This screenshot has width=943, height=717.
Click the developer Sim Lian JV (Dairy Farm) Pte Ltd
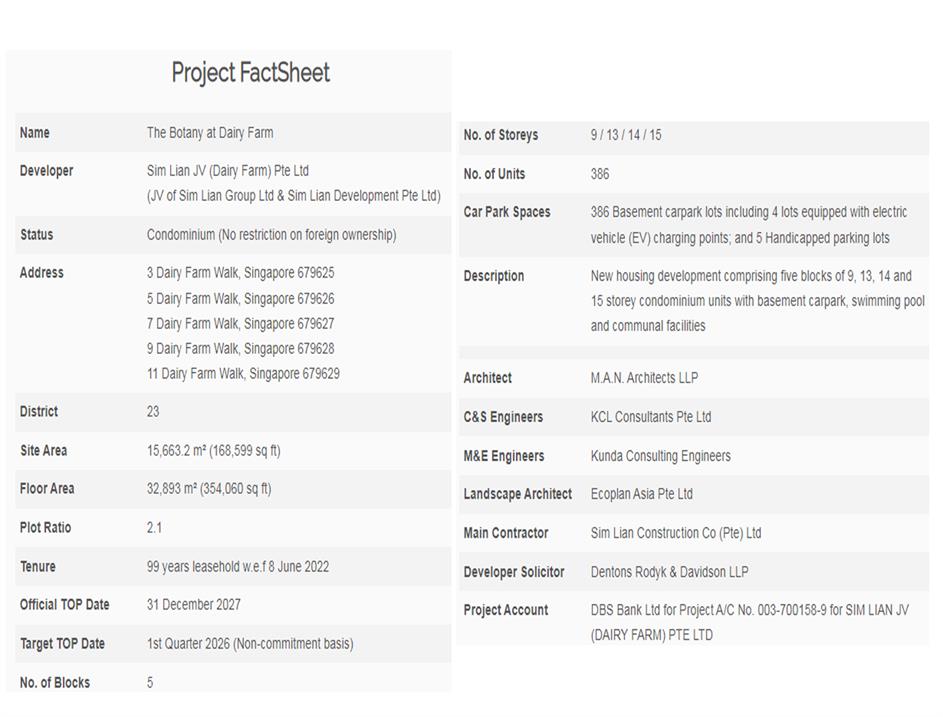click(x=228, y=171)
